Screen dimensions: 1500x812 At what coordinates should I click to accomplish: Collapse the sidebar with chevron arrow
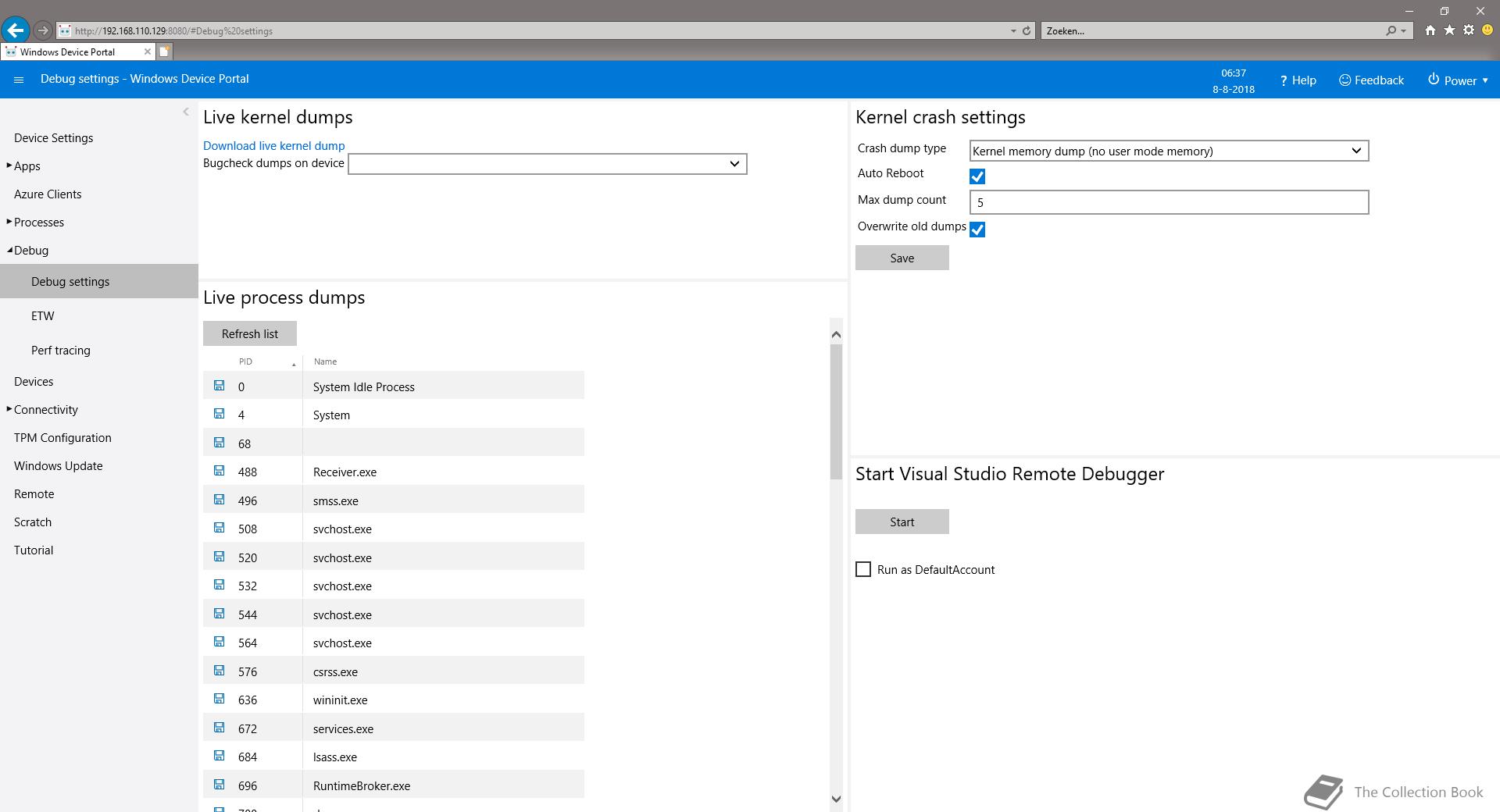point(186,112)
